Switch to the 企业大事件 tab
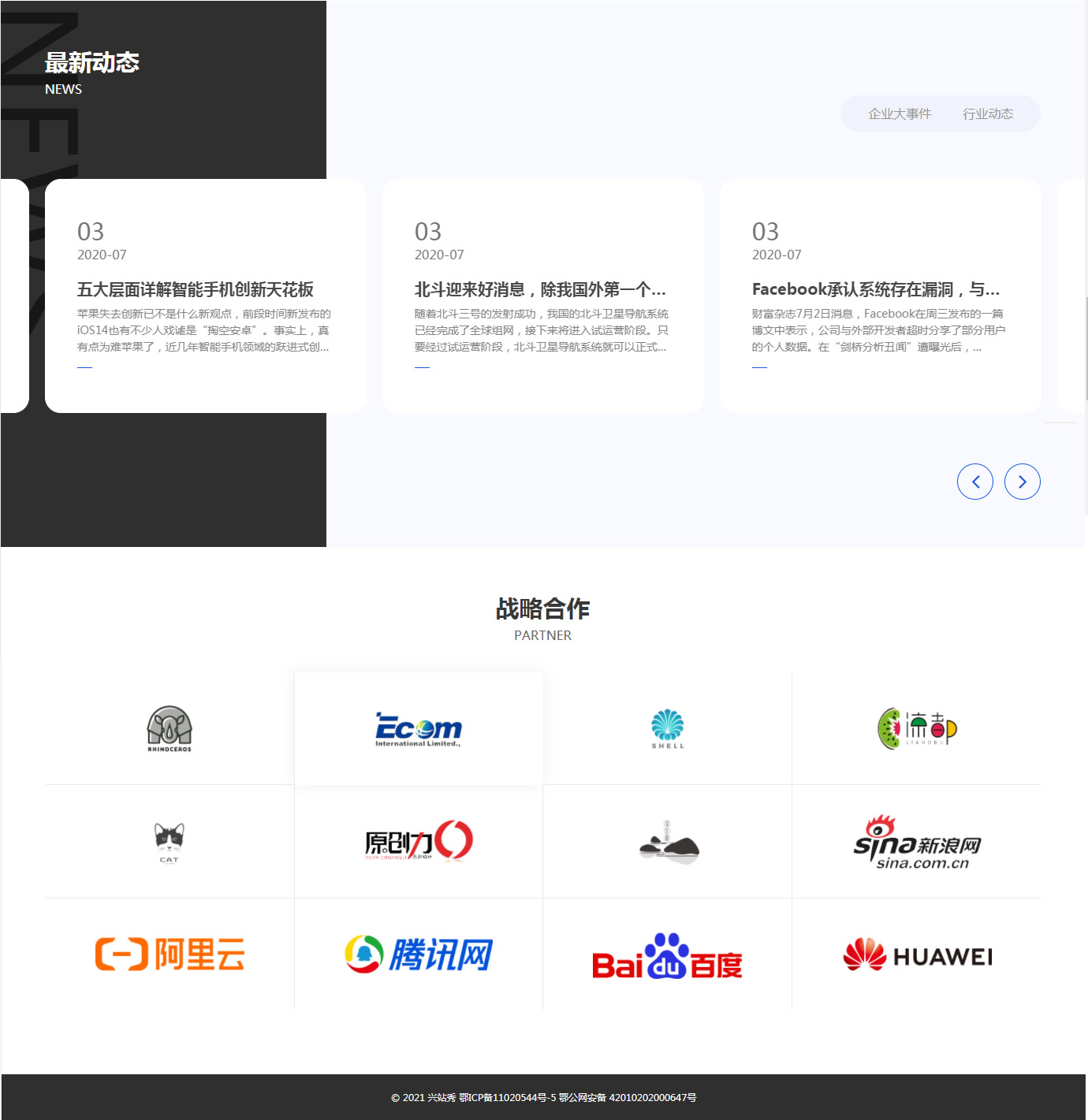 coord(900,114)
